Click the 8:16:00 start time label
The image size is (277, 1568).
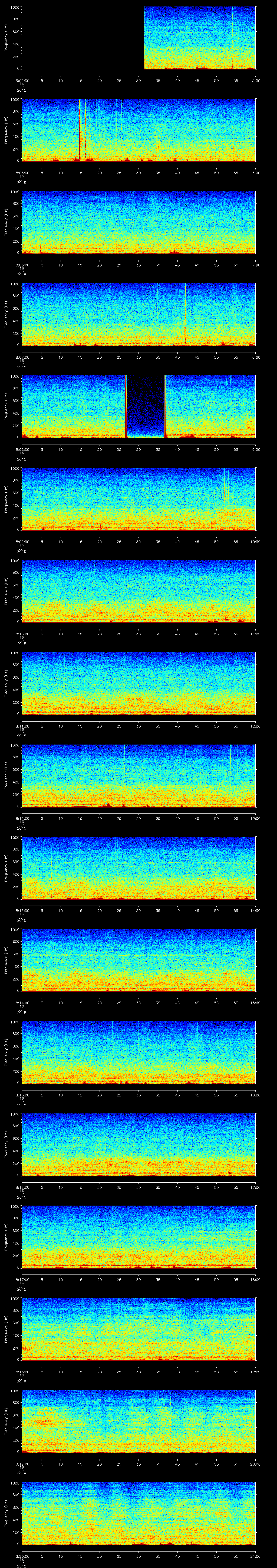pos(22,1187)
